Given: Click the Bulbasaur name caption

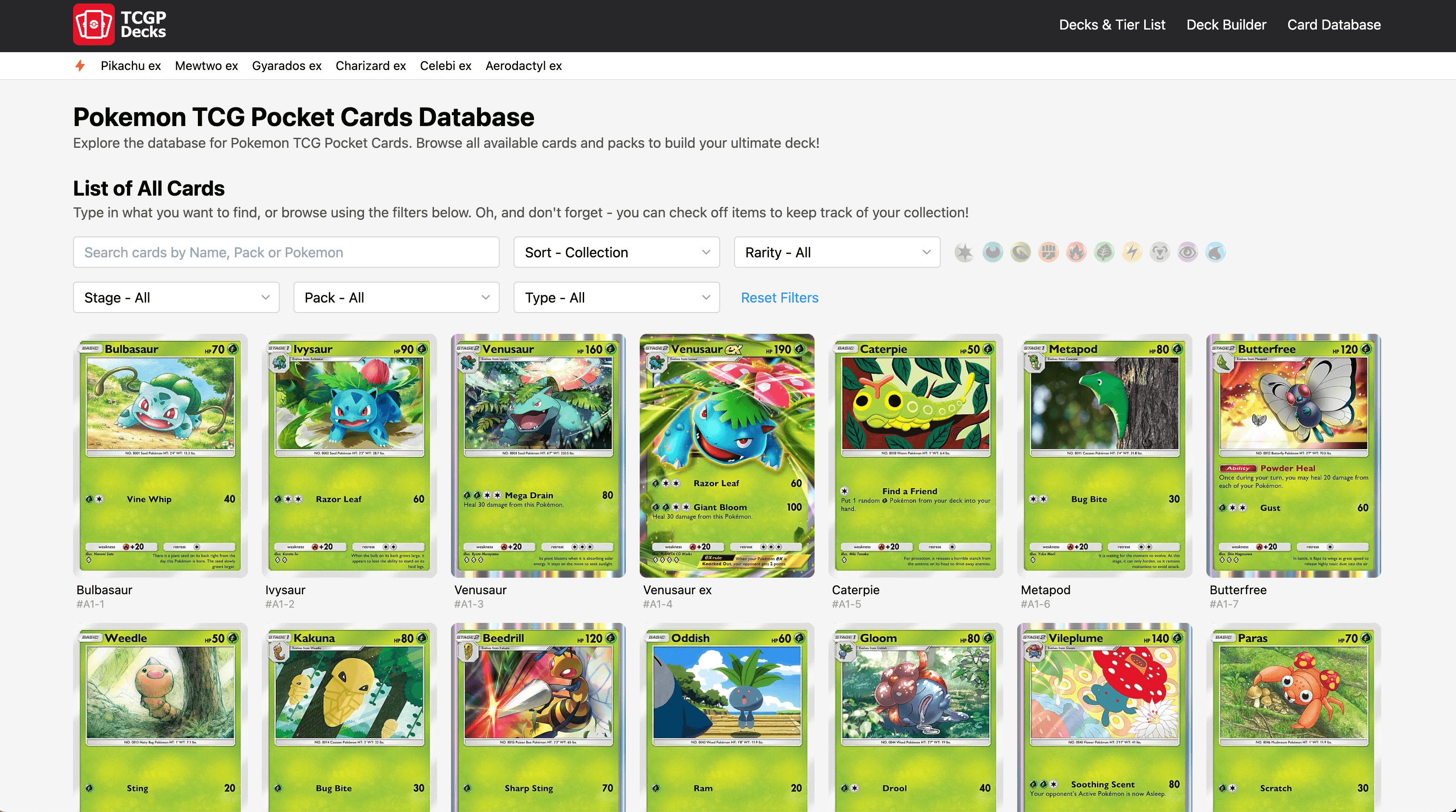Looking at the screenshot, I should point(104,589).
